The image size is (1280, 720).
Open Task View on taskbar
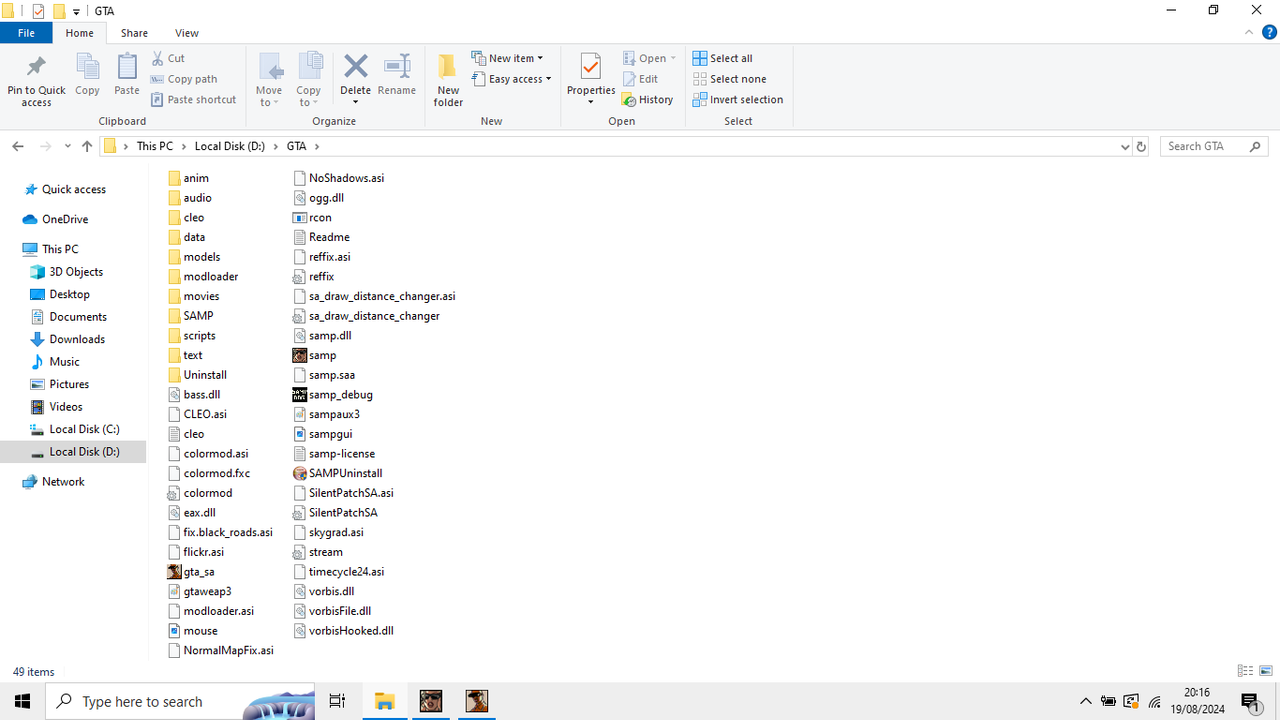(x=337, y=701)
